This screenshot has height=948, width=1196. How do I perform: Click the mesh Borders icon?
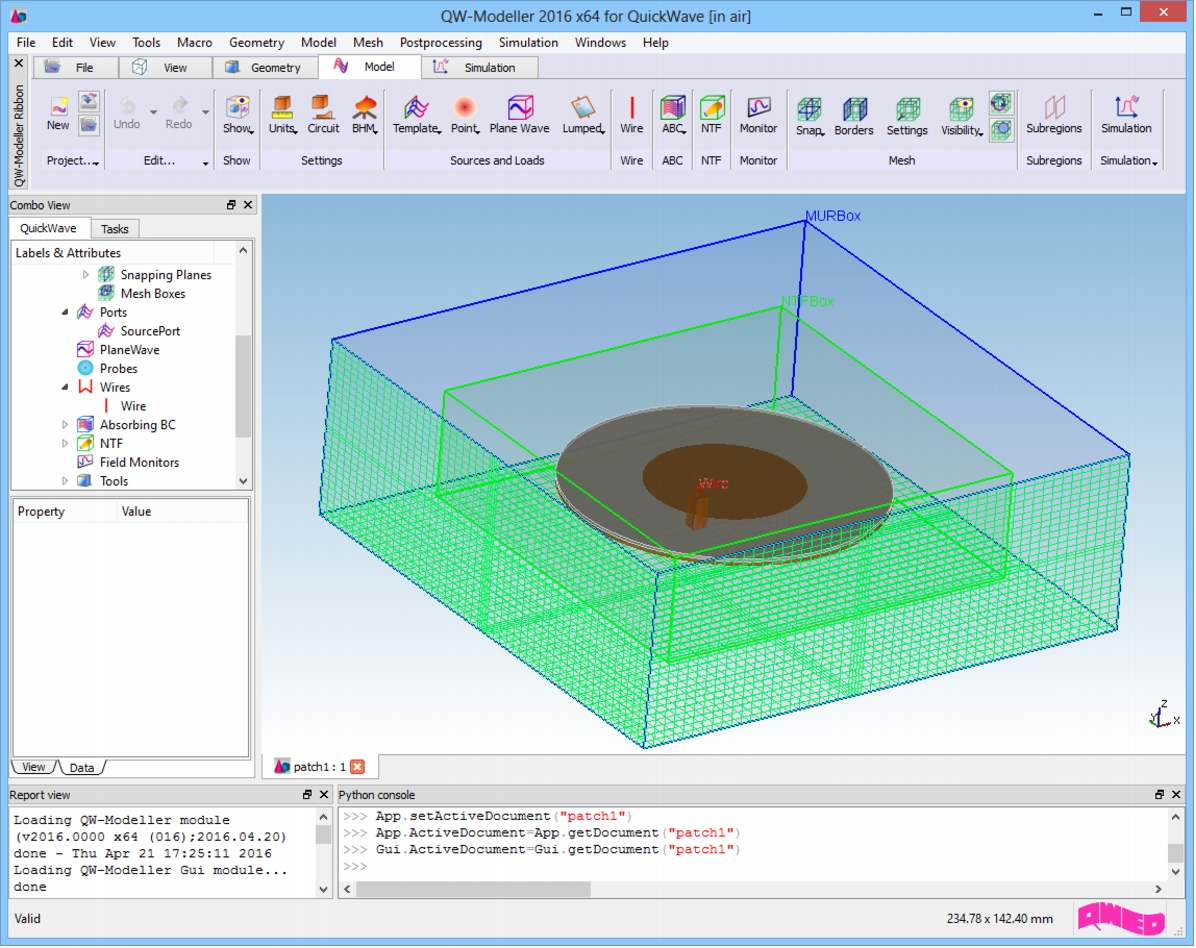(854, 109)
